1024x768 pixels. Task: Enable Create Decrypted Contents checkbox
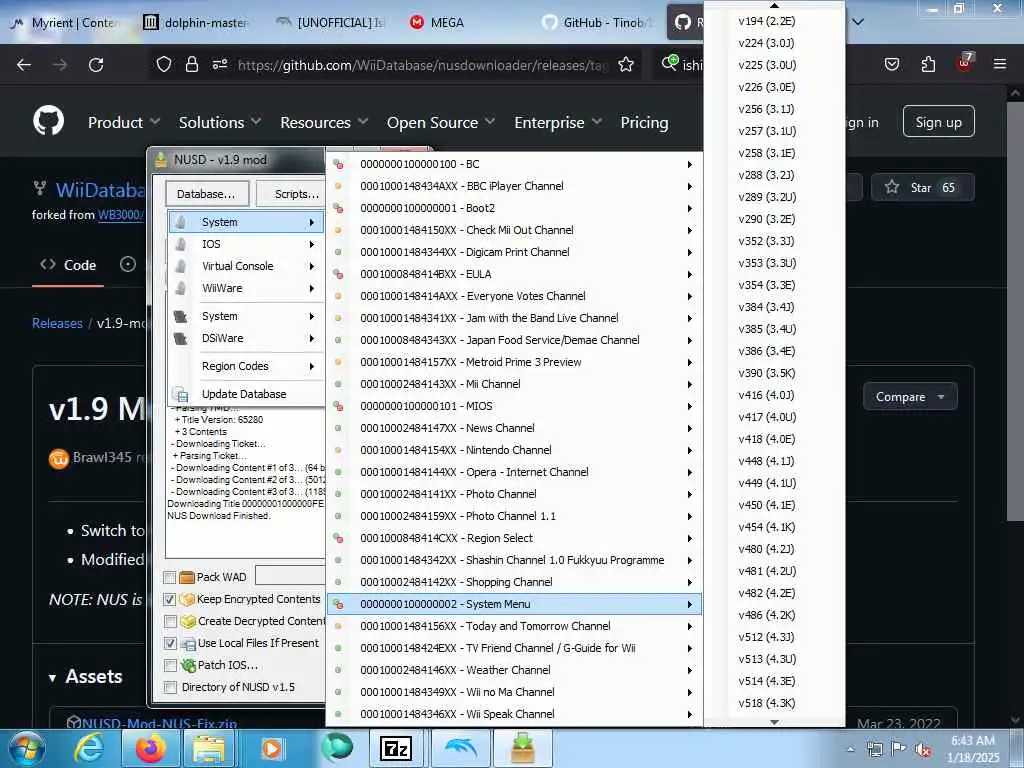coord(170,621)
